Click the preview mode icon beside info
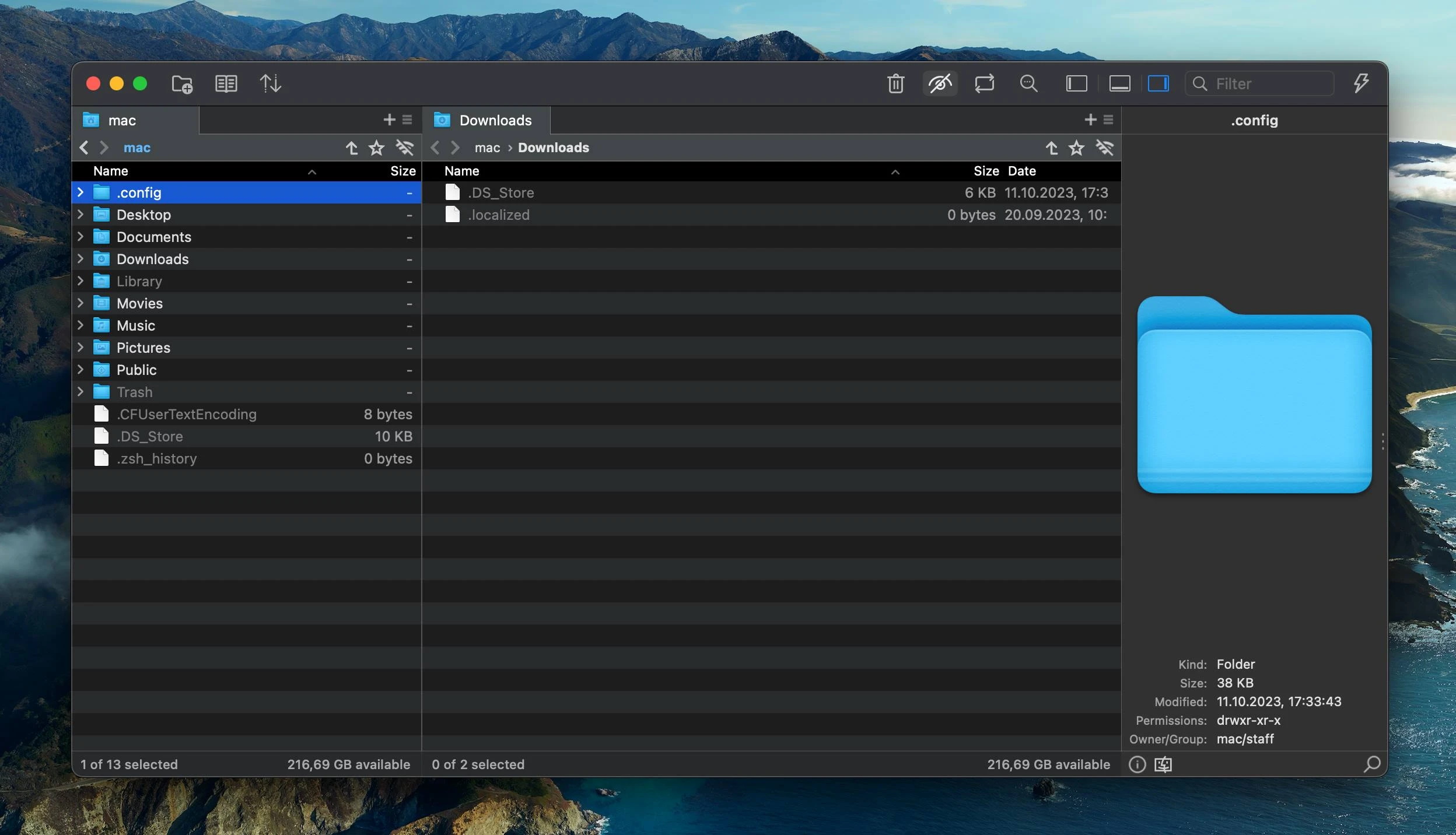Image resolution: width=1456 pixels, height=835 pixels. point(1163,764)
